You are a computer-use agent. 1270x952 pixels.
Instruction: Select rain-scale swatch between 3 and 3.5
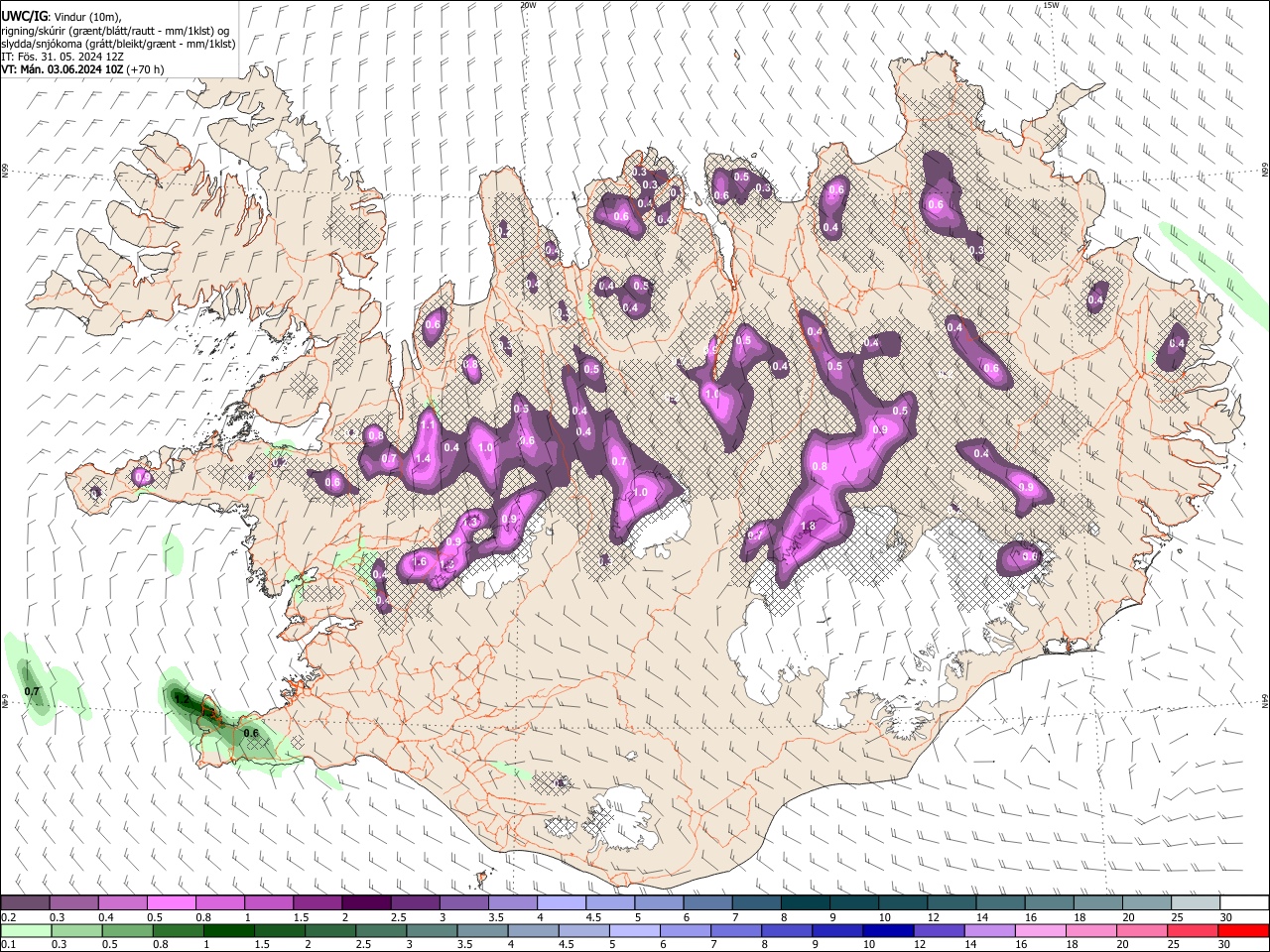(433, 930)
